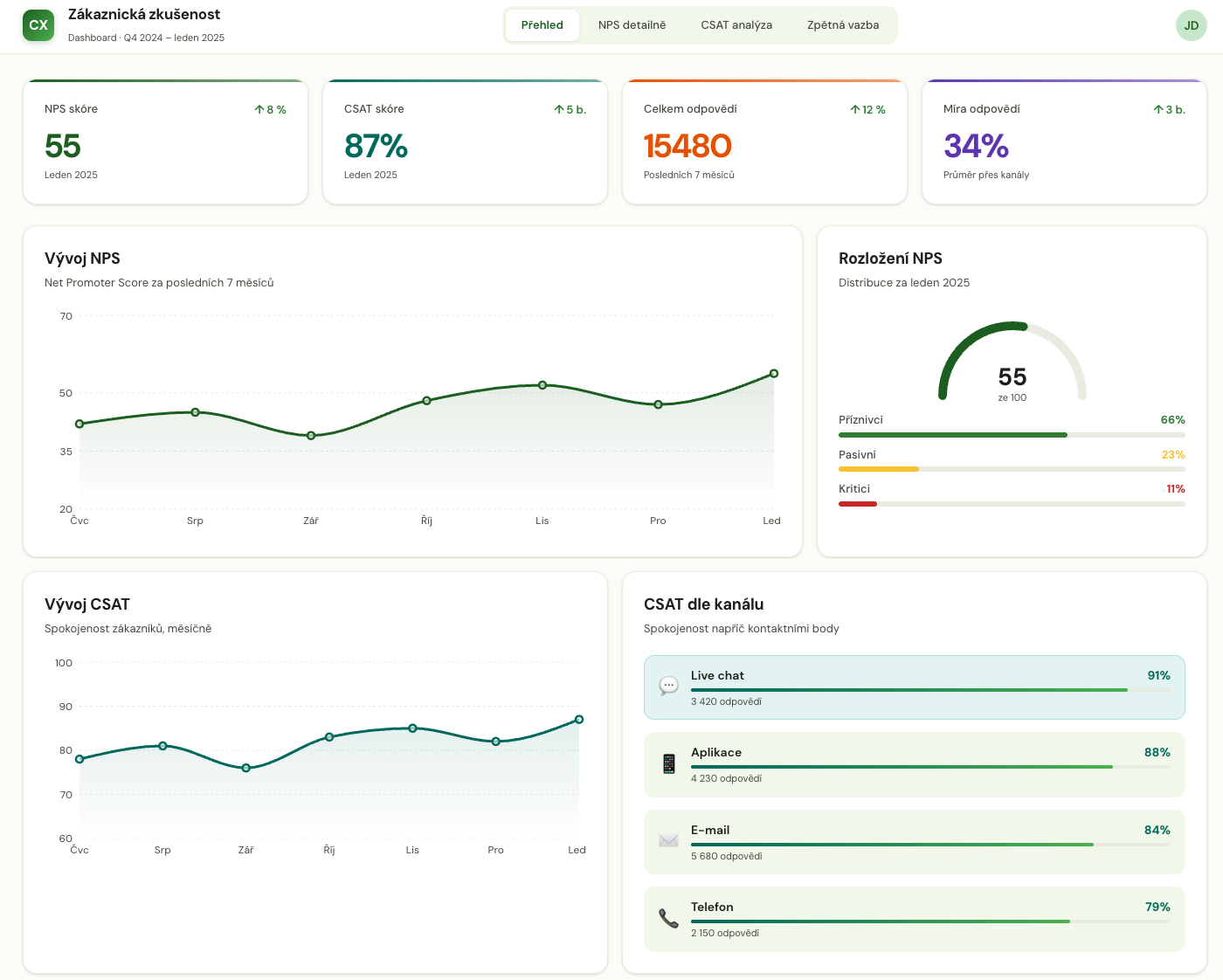The height and width of the screenshot is (980, 1223).
Task: Click the NPS skóre up-arrow trend indicator
Action: (259, 110)
